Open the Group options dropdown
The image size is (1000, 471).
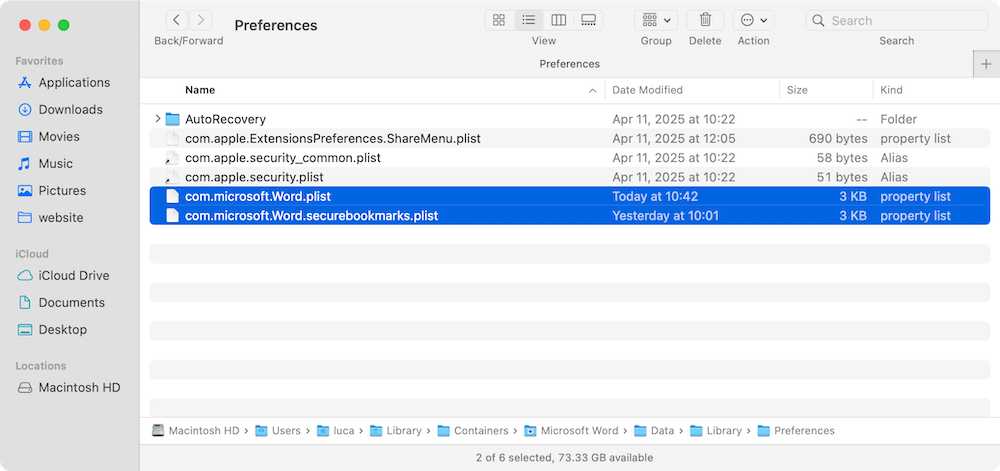656,20
